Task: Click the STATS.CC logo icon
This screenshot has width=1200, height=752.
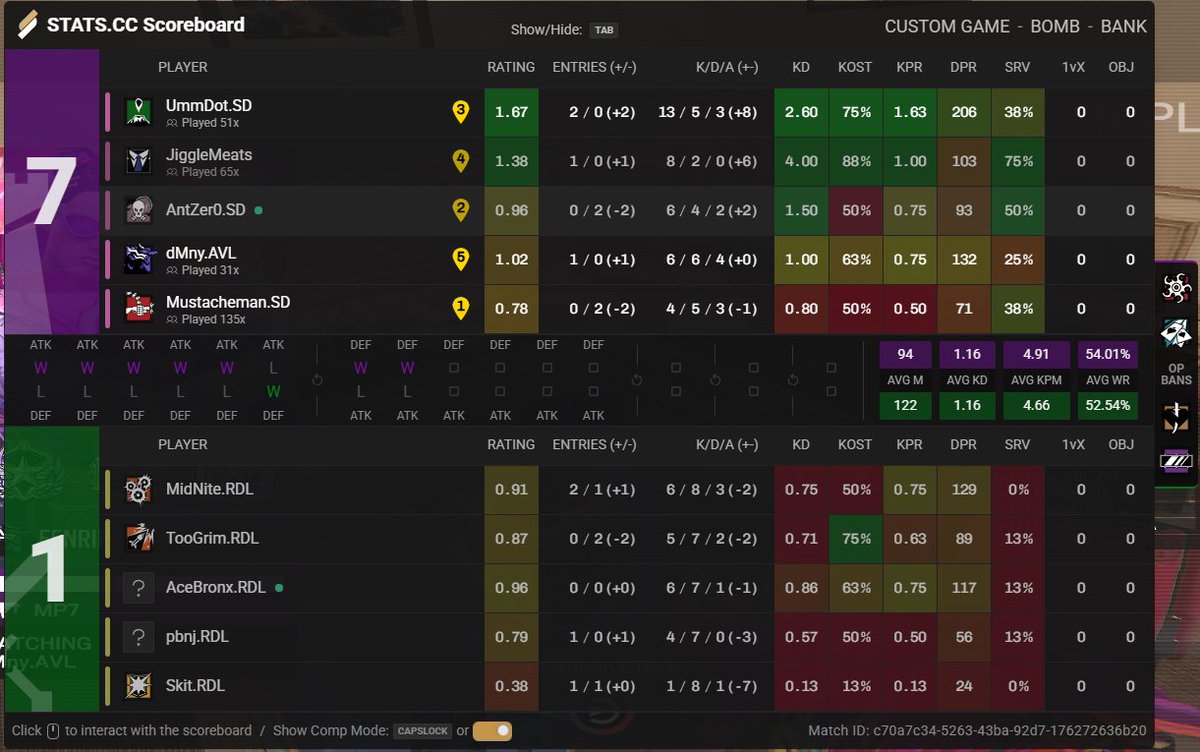Action: (27, 25)
